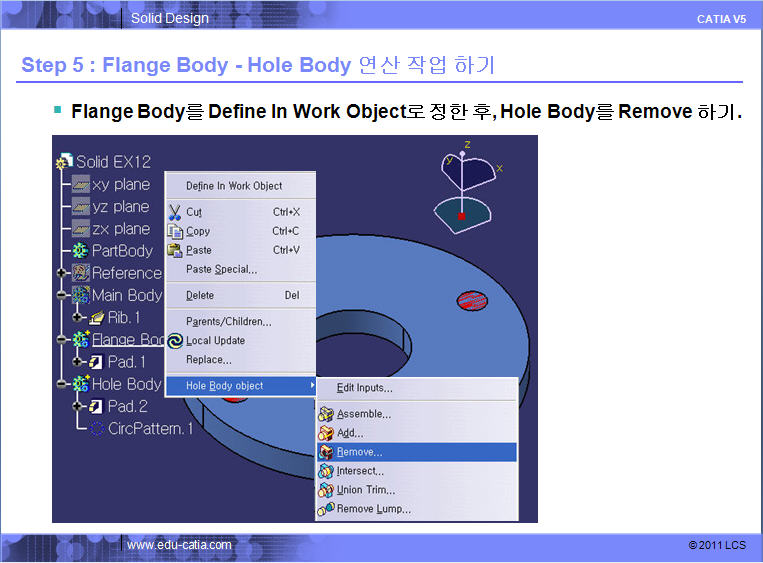Select PartBody label in tree
The width and height of the screenshot is (763, 563).
click(x=123, y=251)
